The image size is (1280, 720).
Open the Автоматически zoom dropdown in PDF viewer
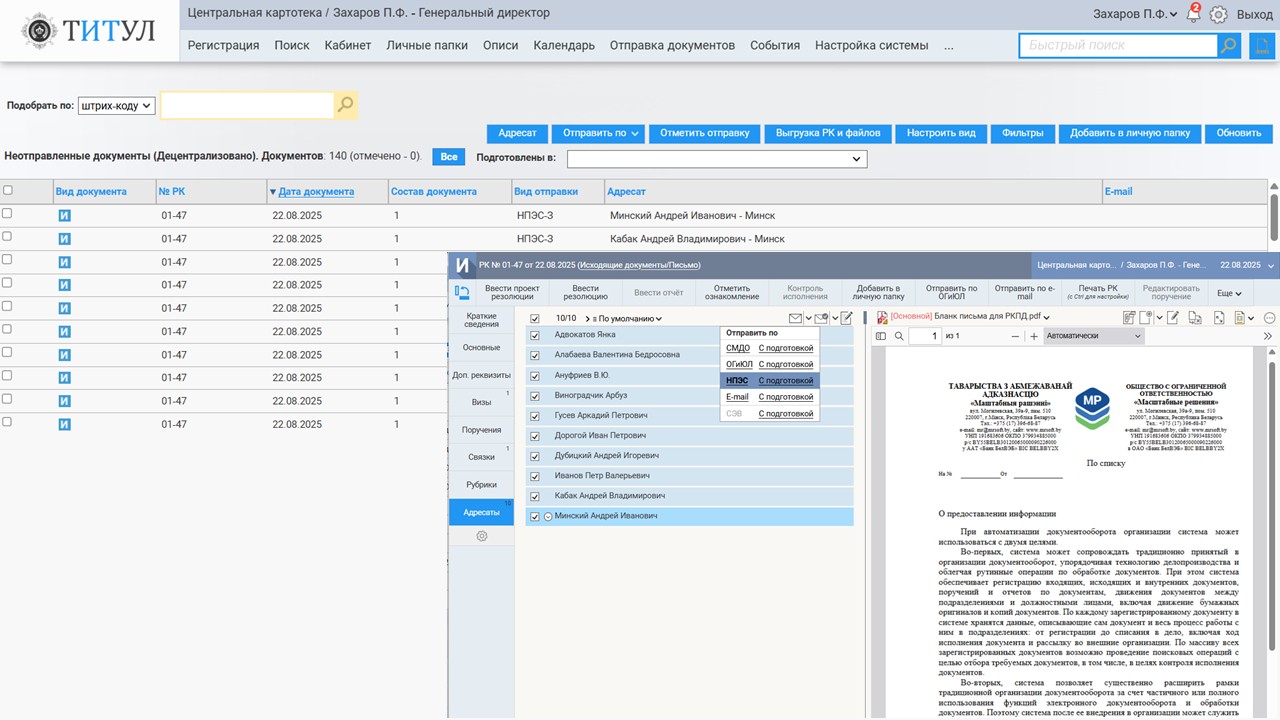pyautogui.click(x=1093, y=337)
